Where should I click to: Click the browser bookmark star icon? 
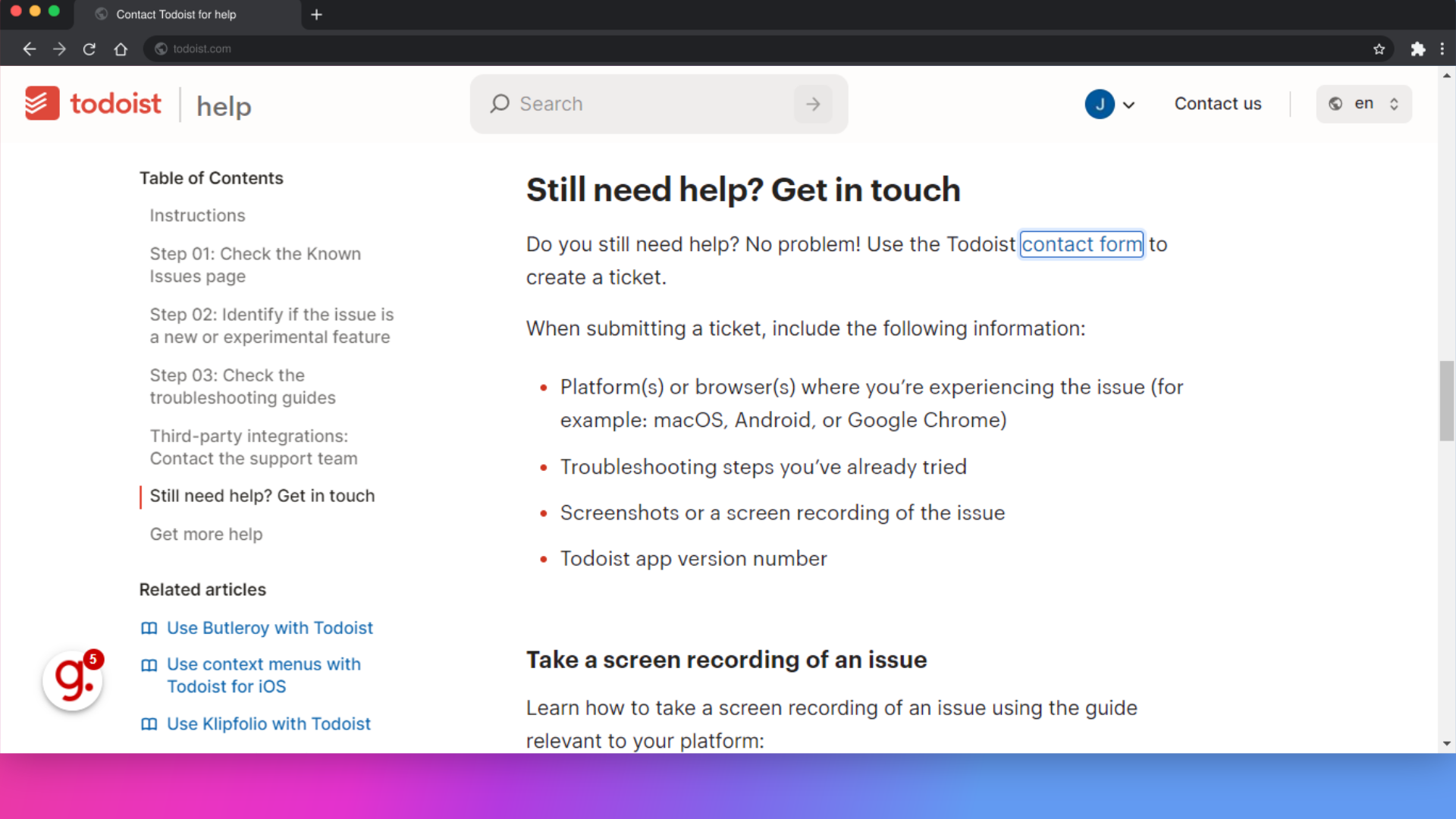(1379, 49)
